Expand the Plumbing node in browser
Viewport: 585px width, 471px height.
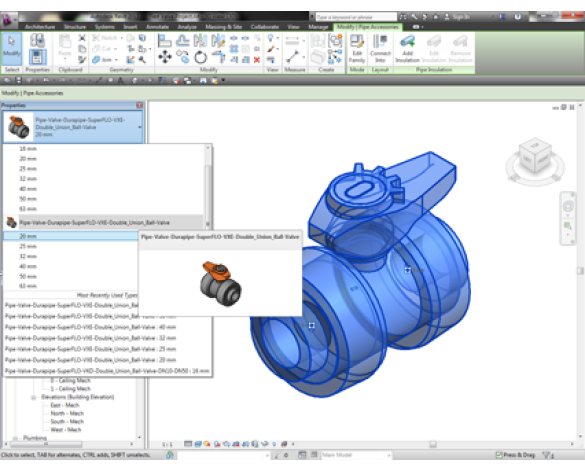tap(15, 438)
